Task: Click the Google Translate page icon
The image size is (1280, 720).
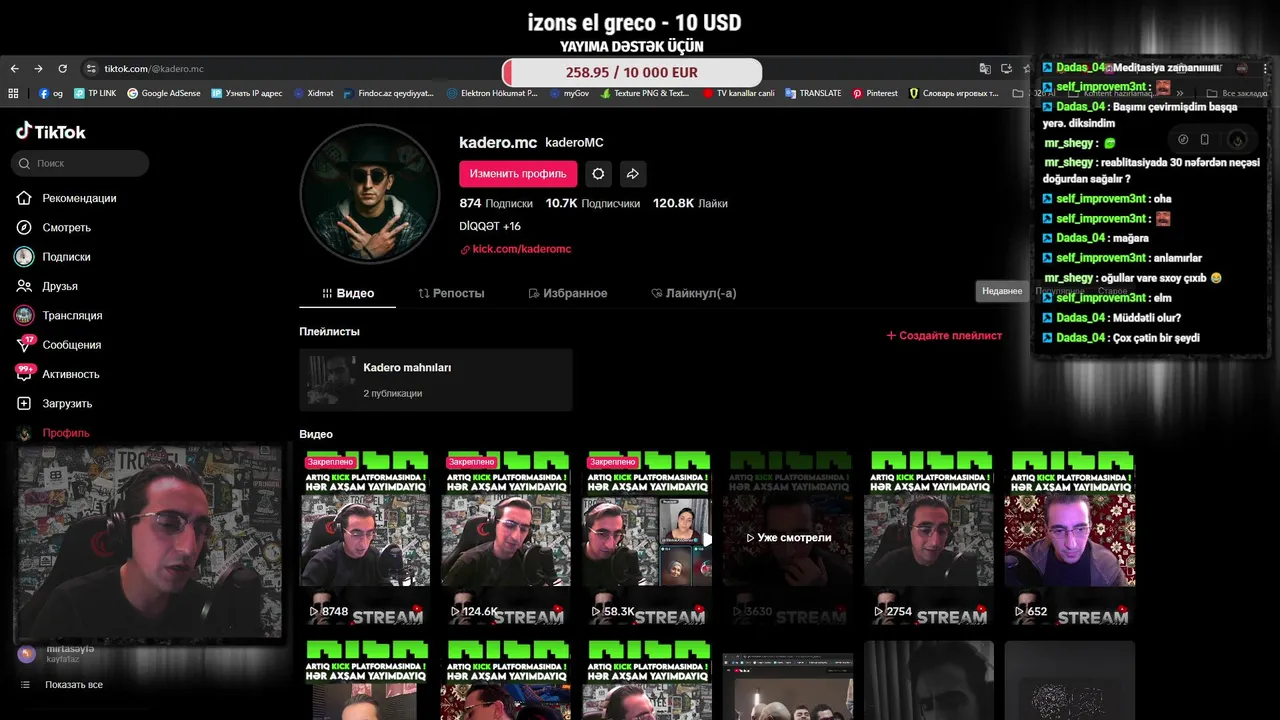Action: [x=985, y=69]
